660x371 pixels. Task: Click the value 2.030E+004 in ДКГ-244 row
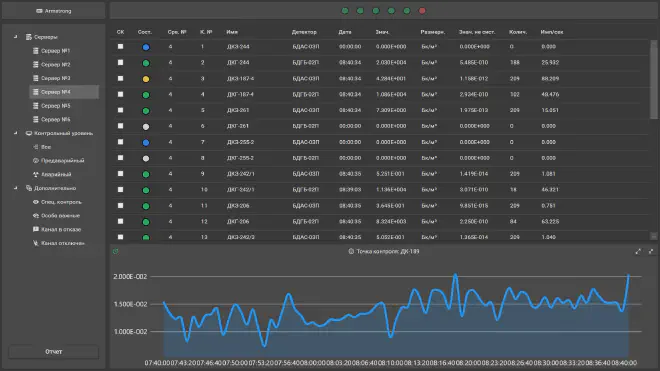[x=391, y=62]
